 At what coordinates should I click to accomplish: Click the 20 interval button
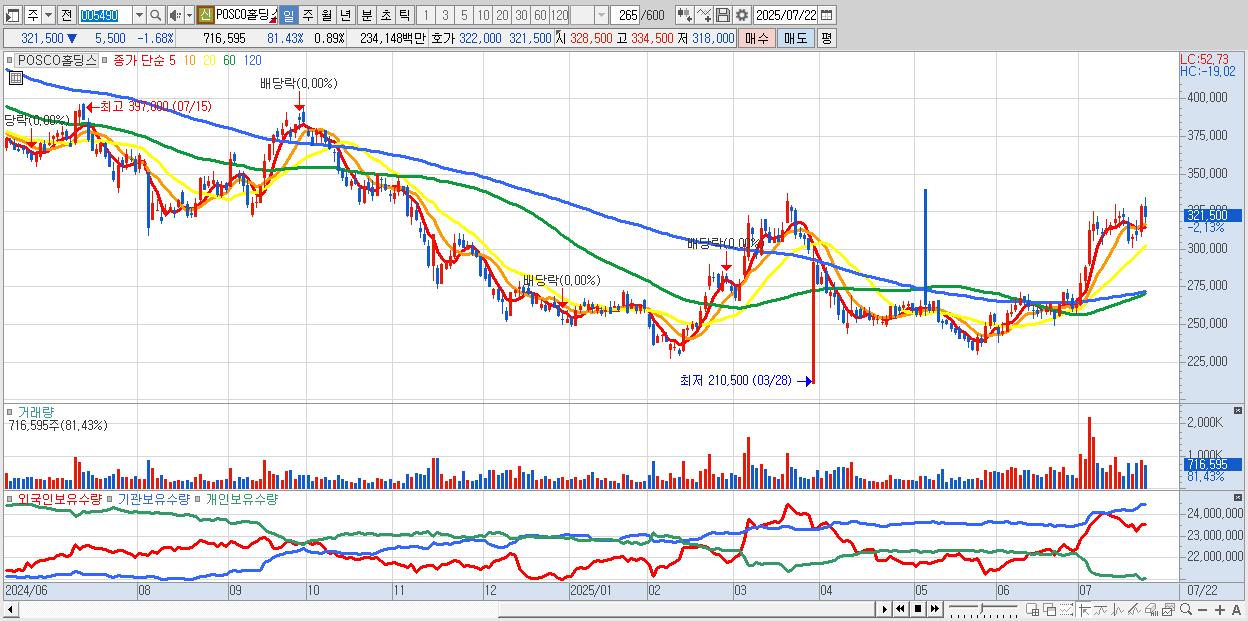[502, 15]
